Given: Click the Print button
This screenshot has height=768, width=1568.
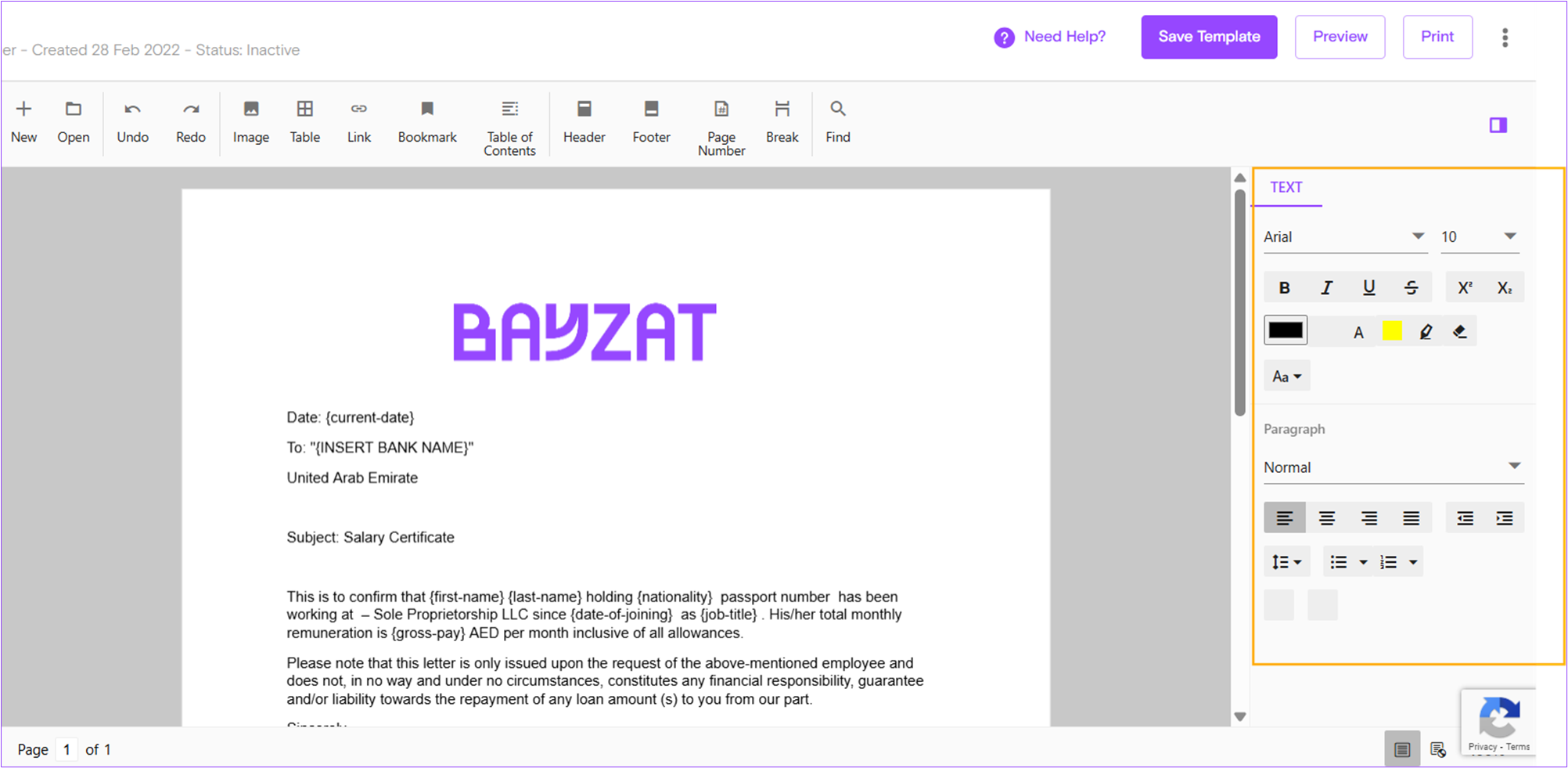Looking at the screenshot, I should point(1437,37).
